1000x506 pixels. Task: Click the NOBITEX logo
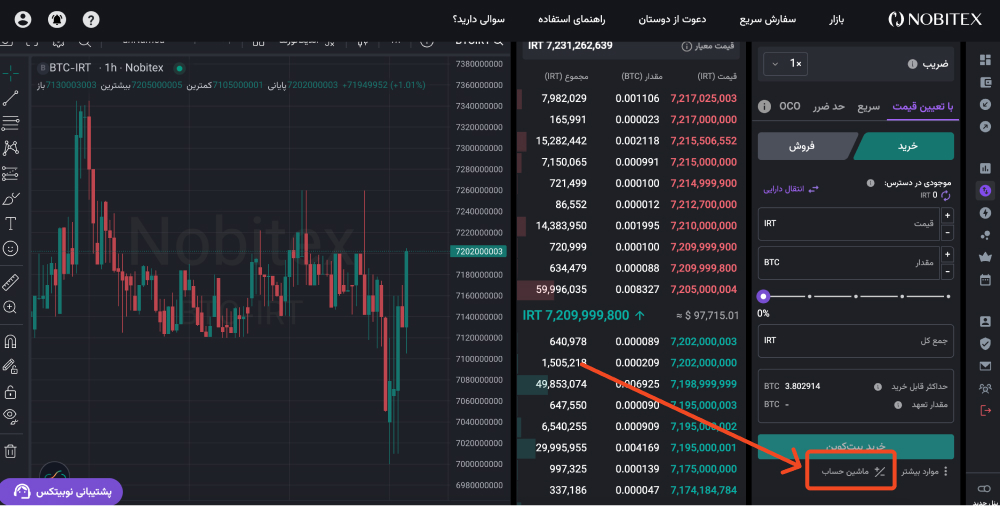click(x=935, y=20)
